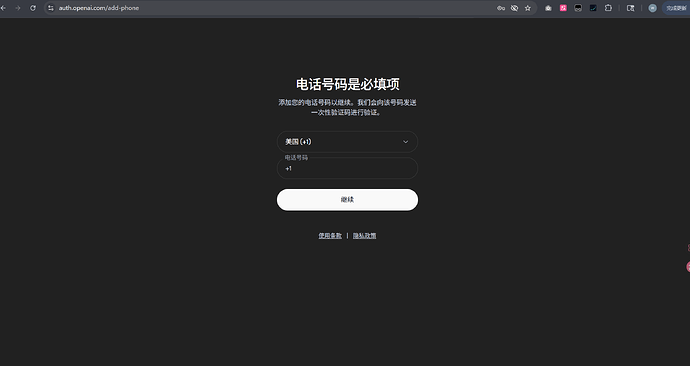Click the white 继续 continue button
690x366 pixels.
click(x=347, y=200)
